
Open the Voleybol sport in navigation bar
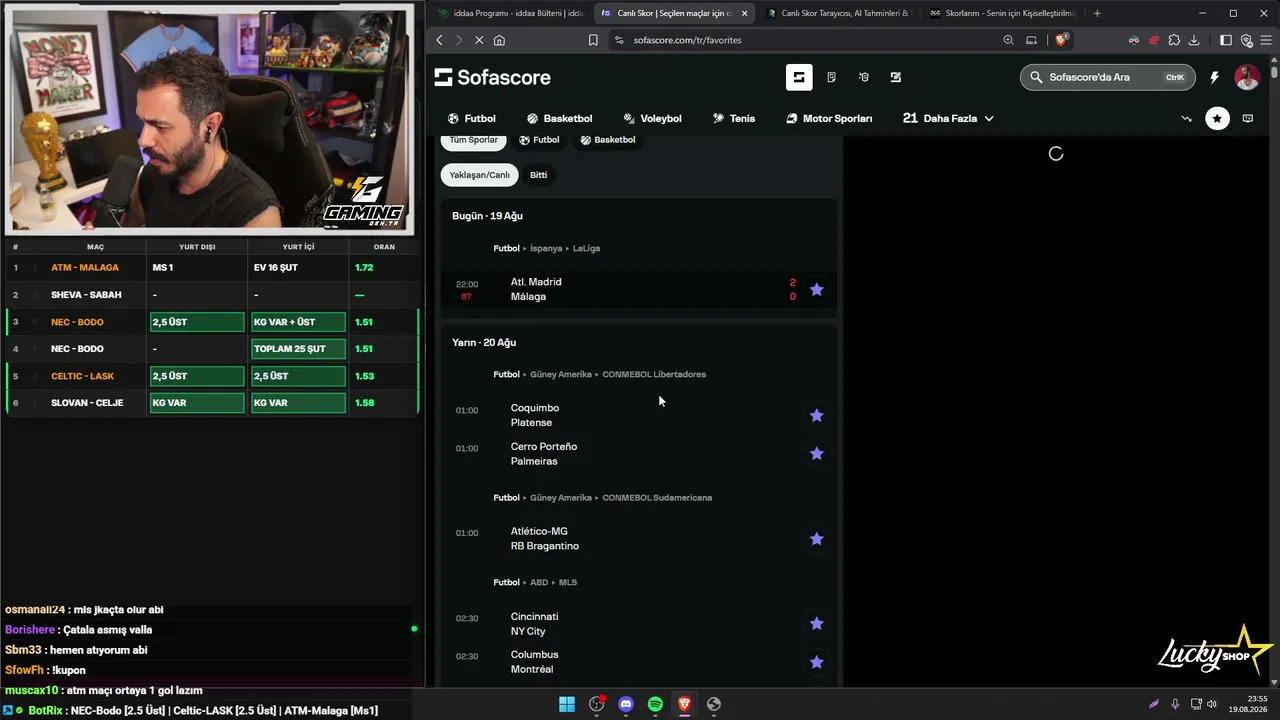[652, 118]
